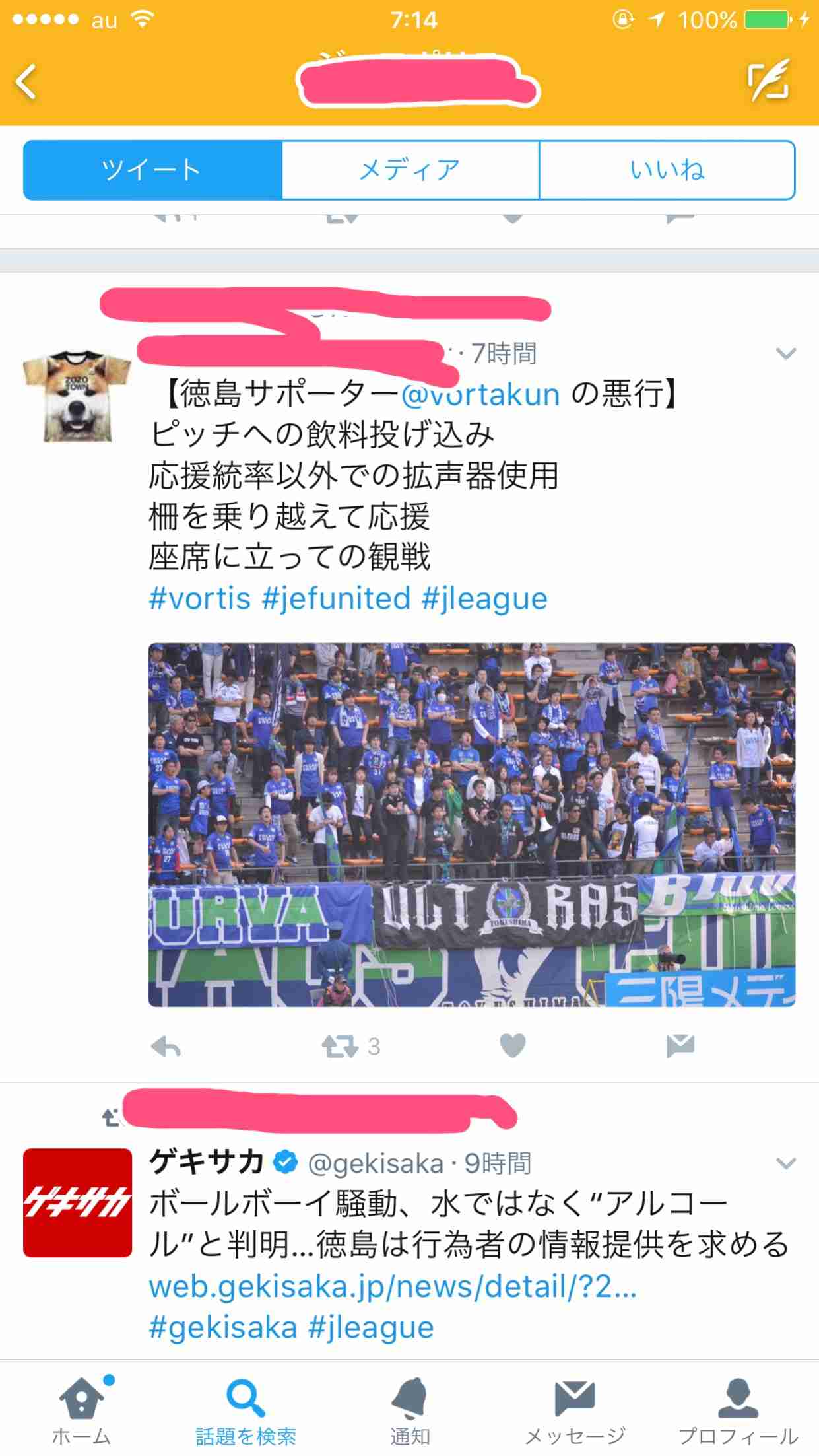
Task: Switch to the メディア tab
Action: click(410, 170)
